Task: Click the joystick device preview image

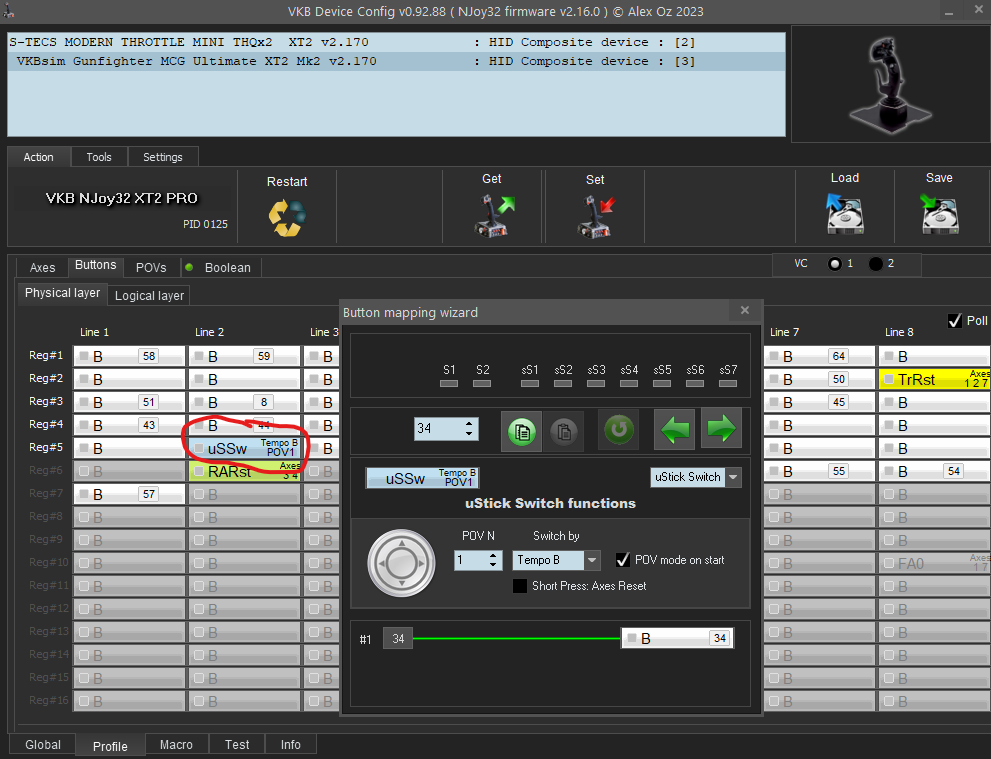Action: point(891,83)
